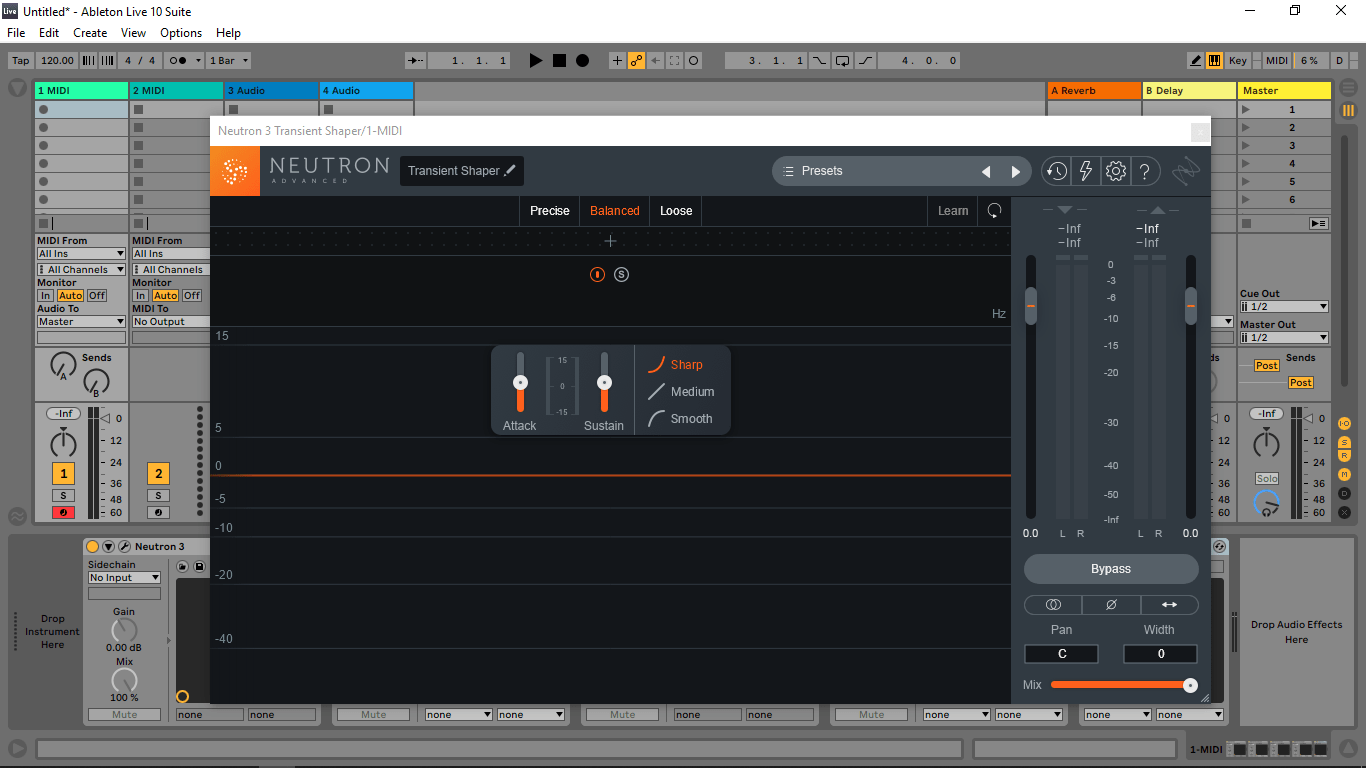Toggle the loop switch in transport
The image size is (1366, 768).
coord(843,61)
